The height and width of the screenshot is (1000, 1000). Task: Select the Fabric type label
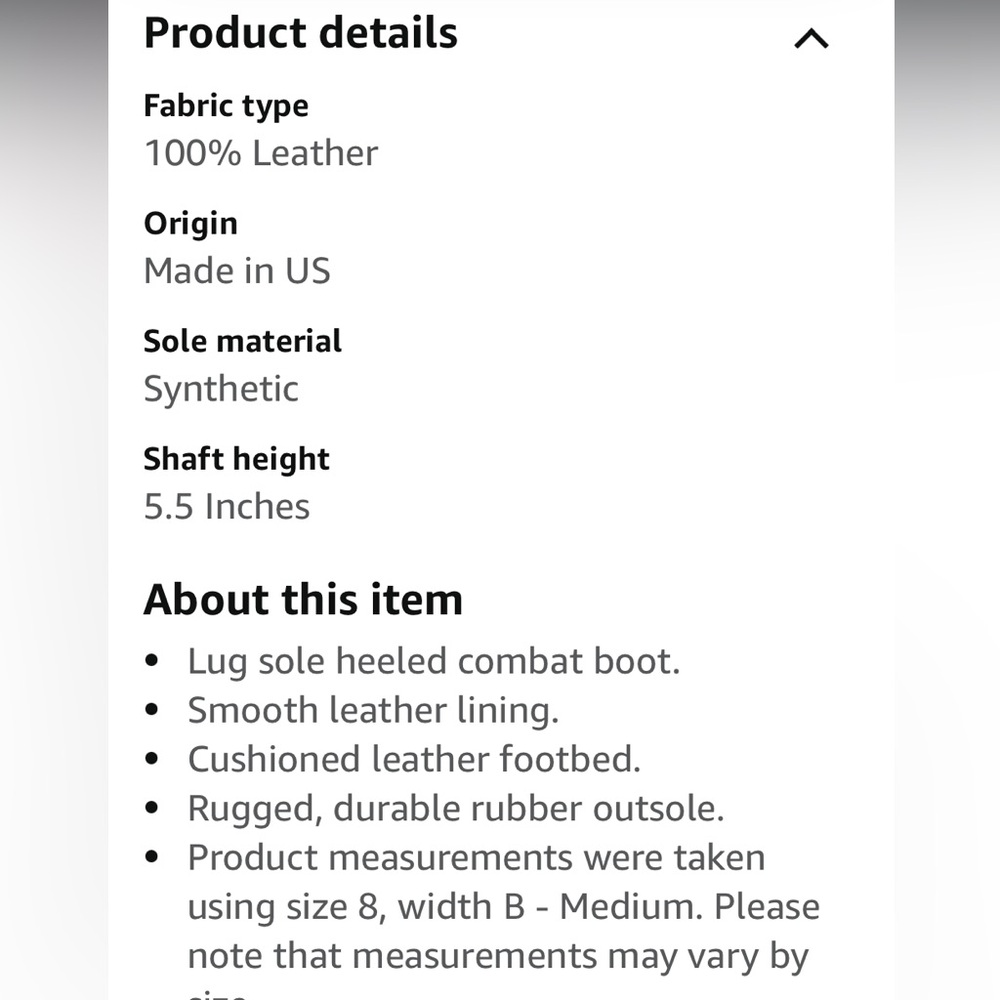pos(226,106)
